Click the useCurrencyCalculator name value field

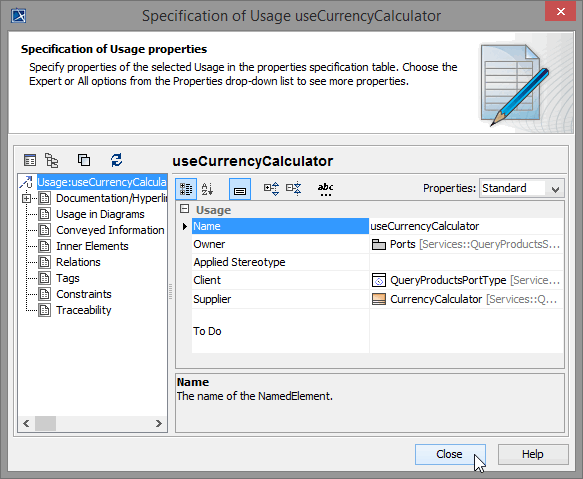pos(467,226)
